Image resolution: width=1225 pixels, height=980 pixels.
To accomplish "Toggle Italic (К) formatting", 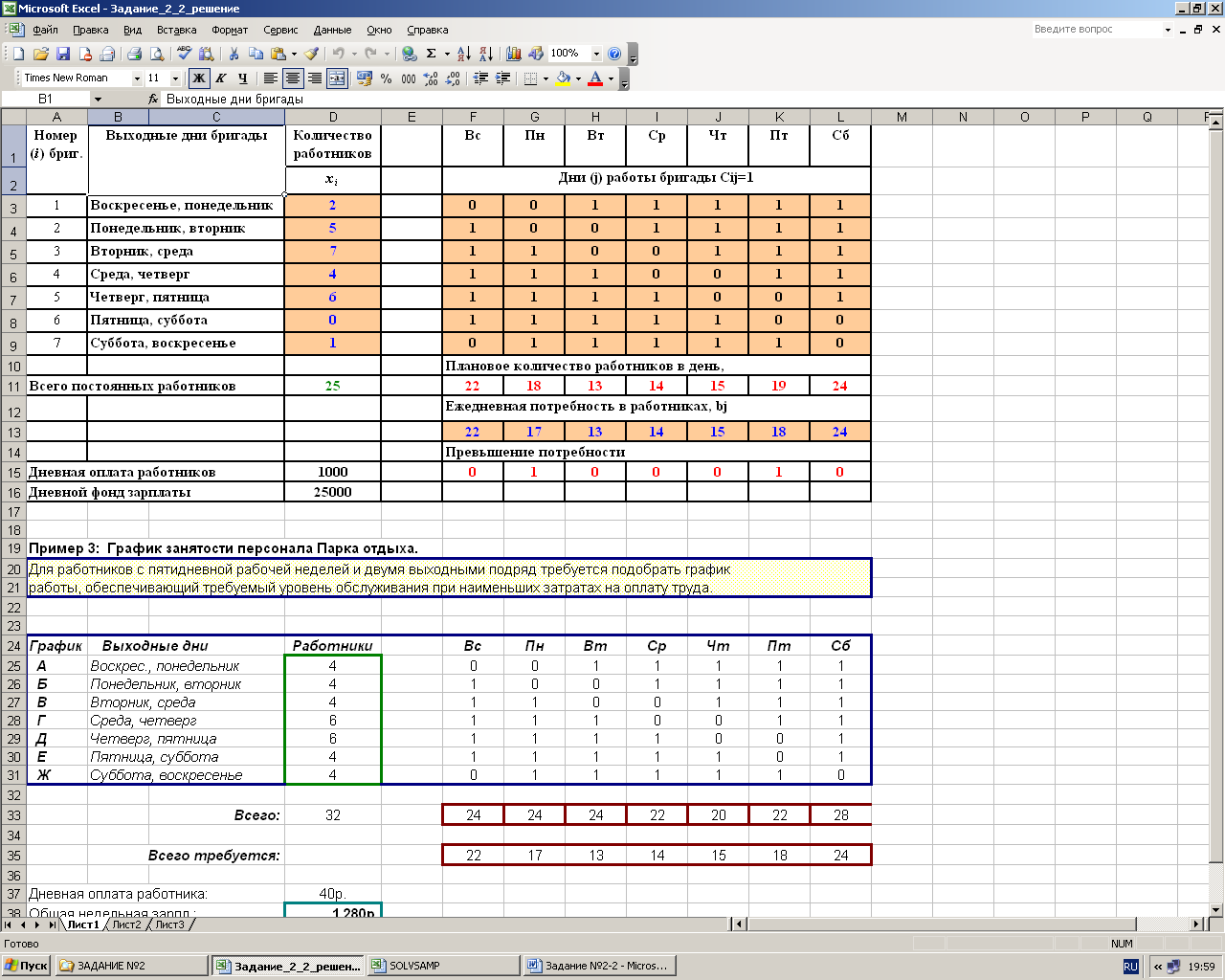I will (221, 78).
